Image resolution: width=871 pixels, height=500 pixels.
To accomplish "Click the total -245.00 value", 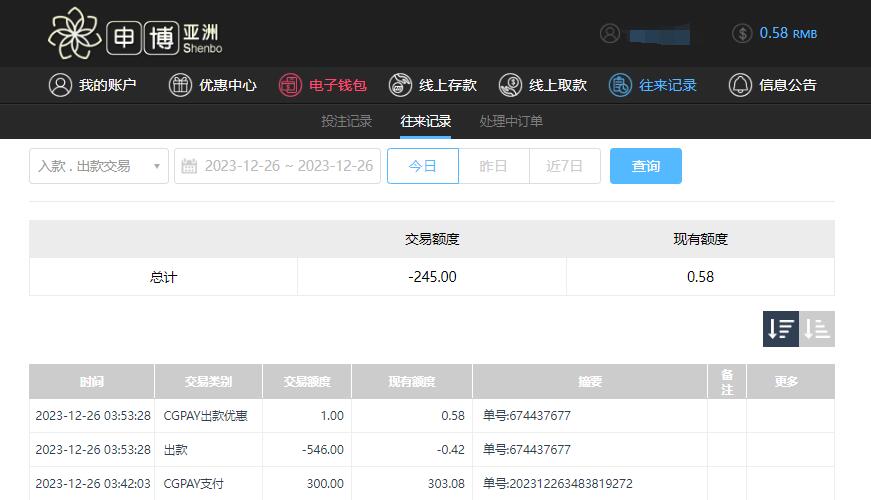I will 432,277.
